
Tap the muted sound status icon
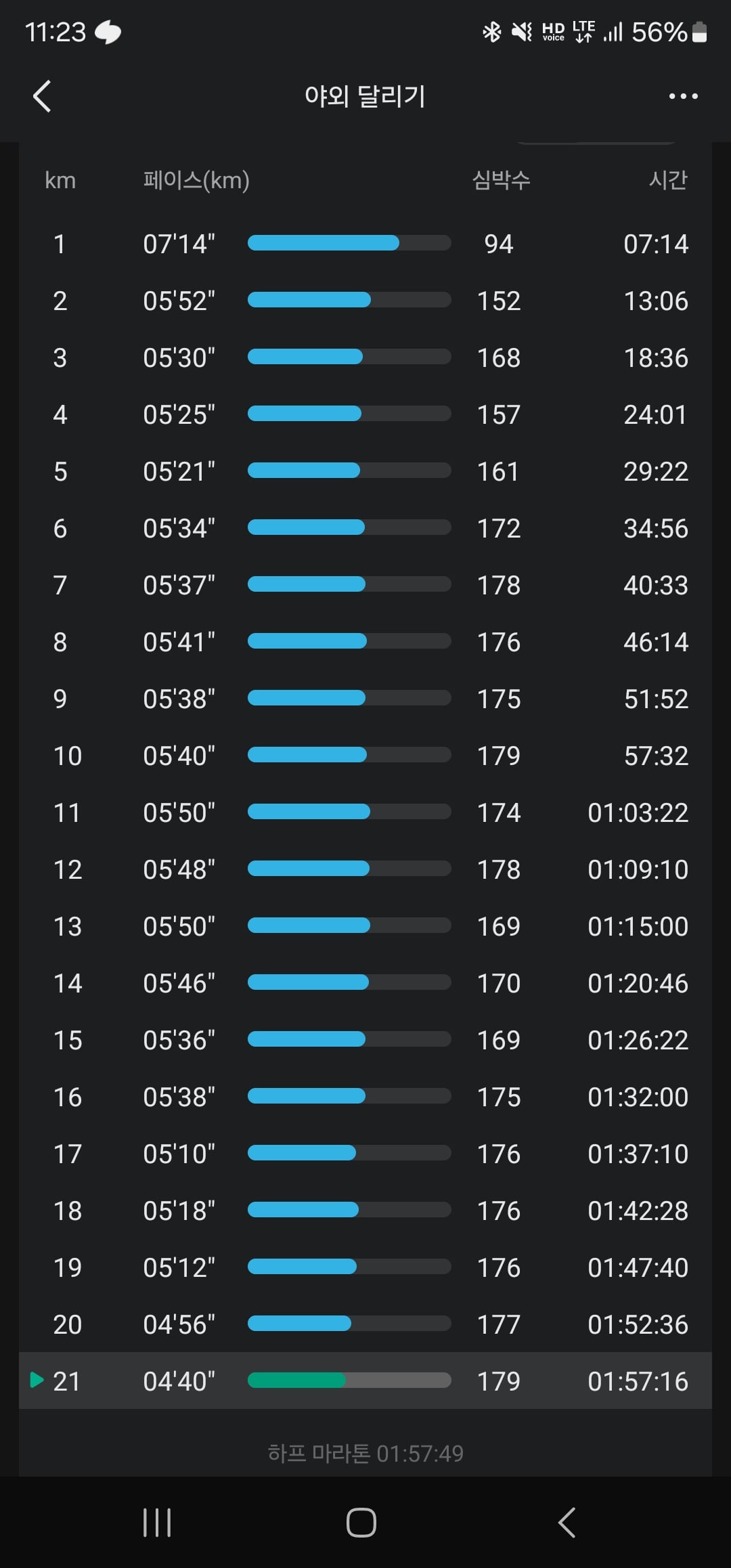point(522,32)
